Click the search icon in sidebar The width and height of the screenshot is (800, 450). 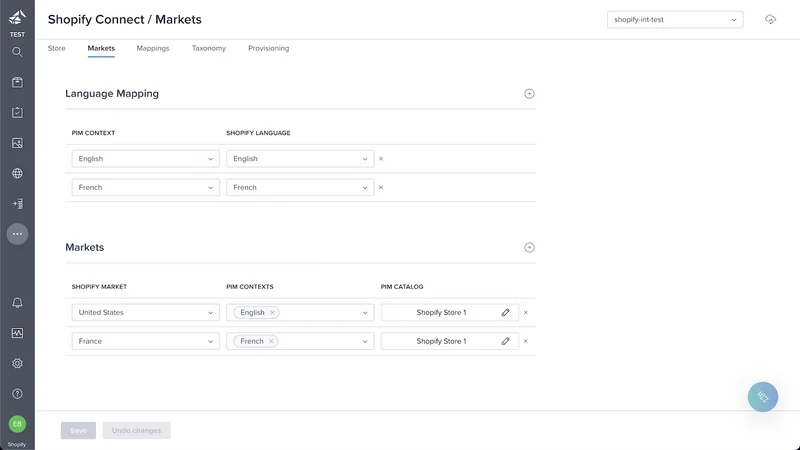(17, 52)
